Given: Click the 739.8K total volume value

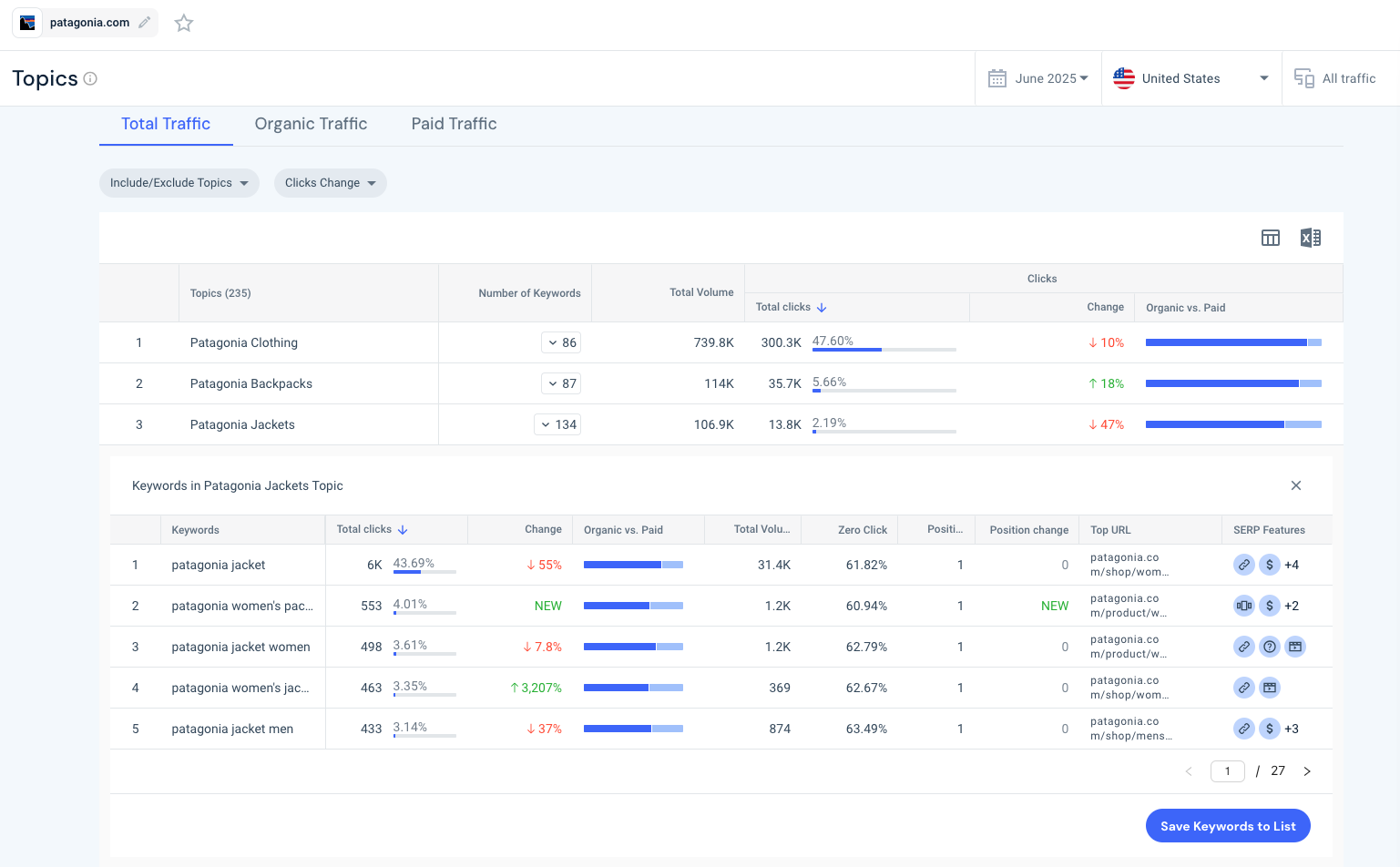Looking at the screenshot, I should (x=714, y=342).
